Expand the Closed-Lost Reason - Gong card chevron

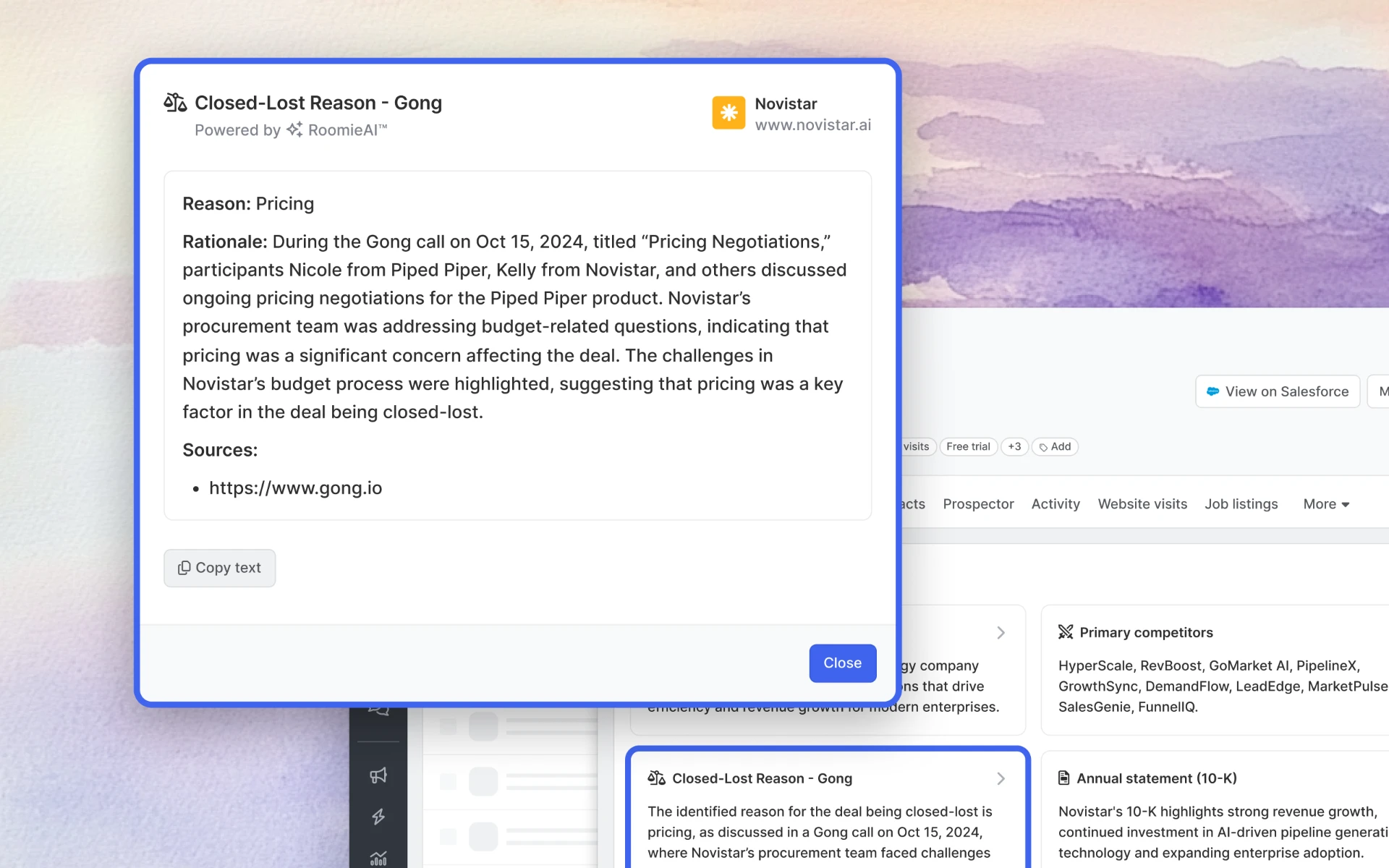click(x=1001, y=779)
